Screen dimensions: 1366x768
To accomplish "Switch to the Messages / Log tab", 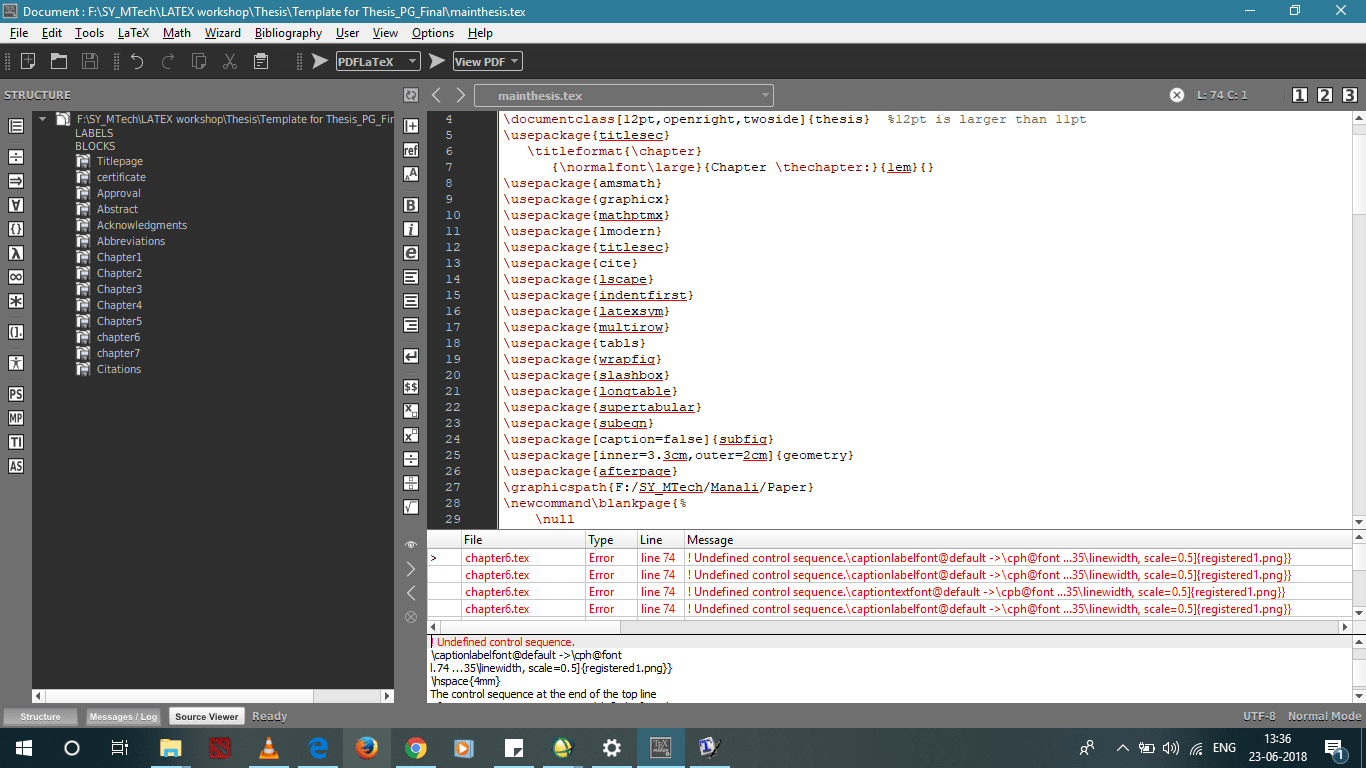I will tap(123, 716).
